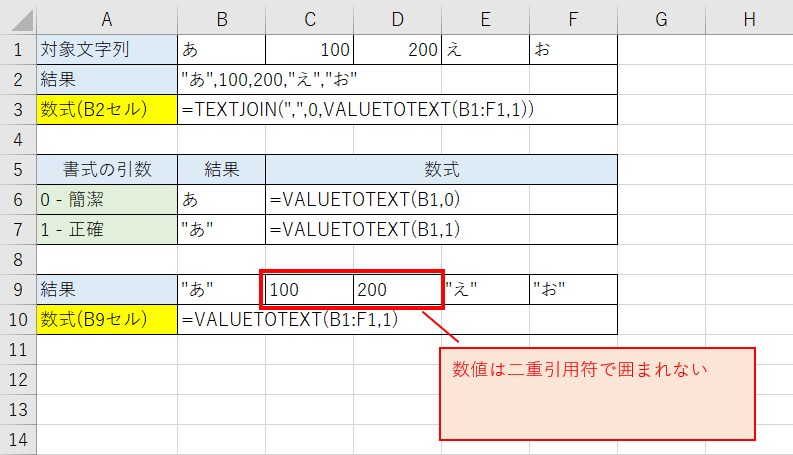
Task: Select column E header
Action: (x=486, y=19)
